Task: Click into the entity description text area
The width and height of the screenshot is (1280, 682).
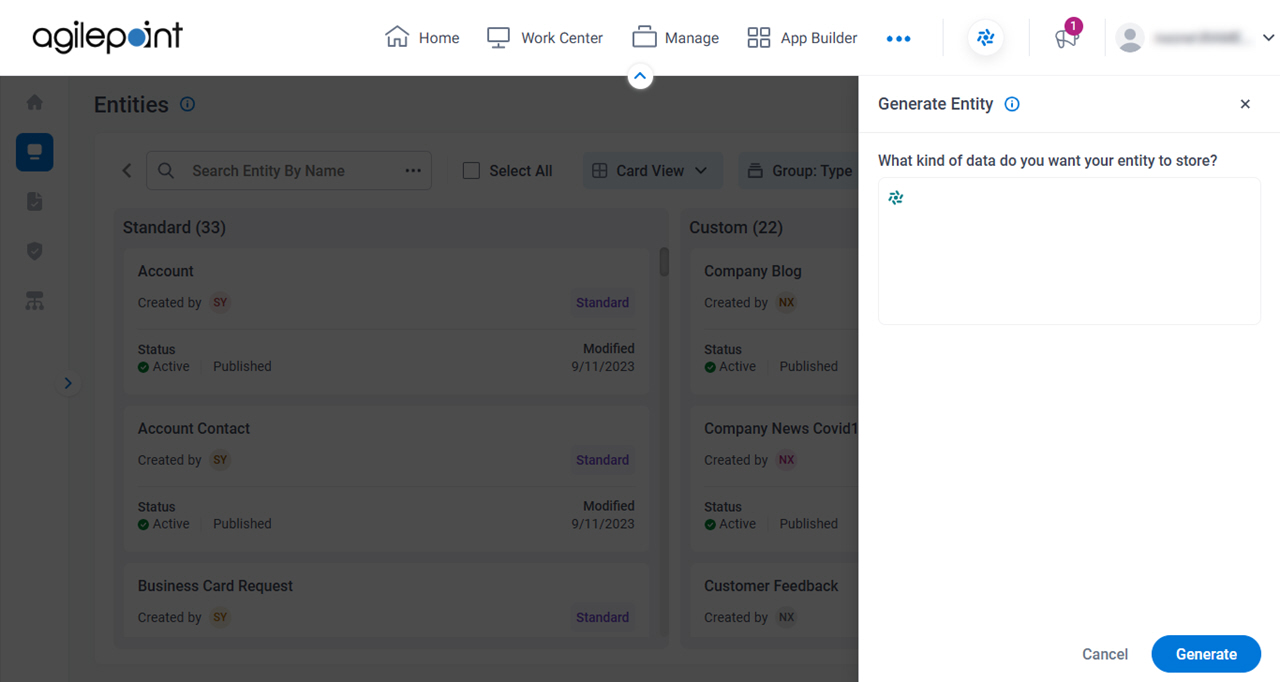Action: coord(1069,251)
